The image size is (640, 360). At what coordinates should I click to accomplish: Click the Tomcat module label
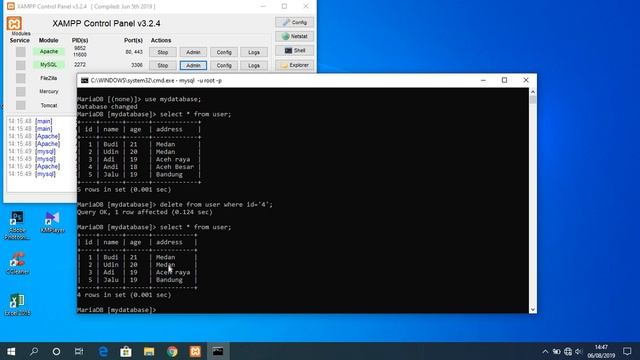click(49, 105)
